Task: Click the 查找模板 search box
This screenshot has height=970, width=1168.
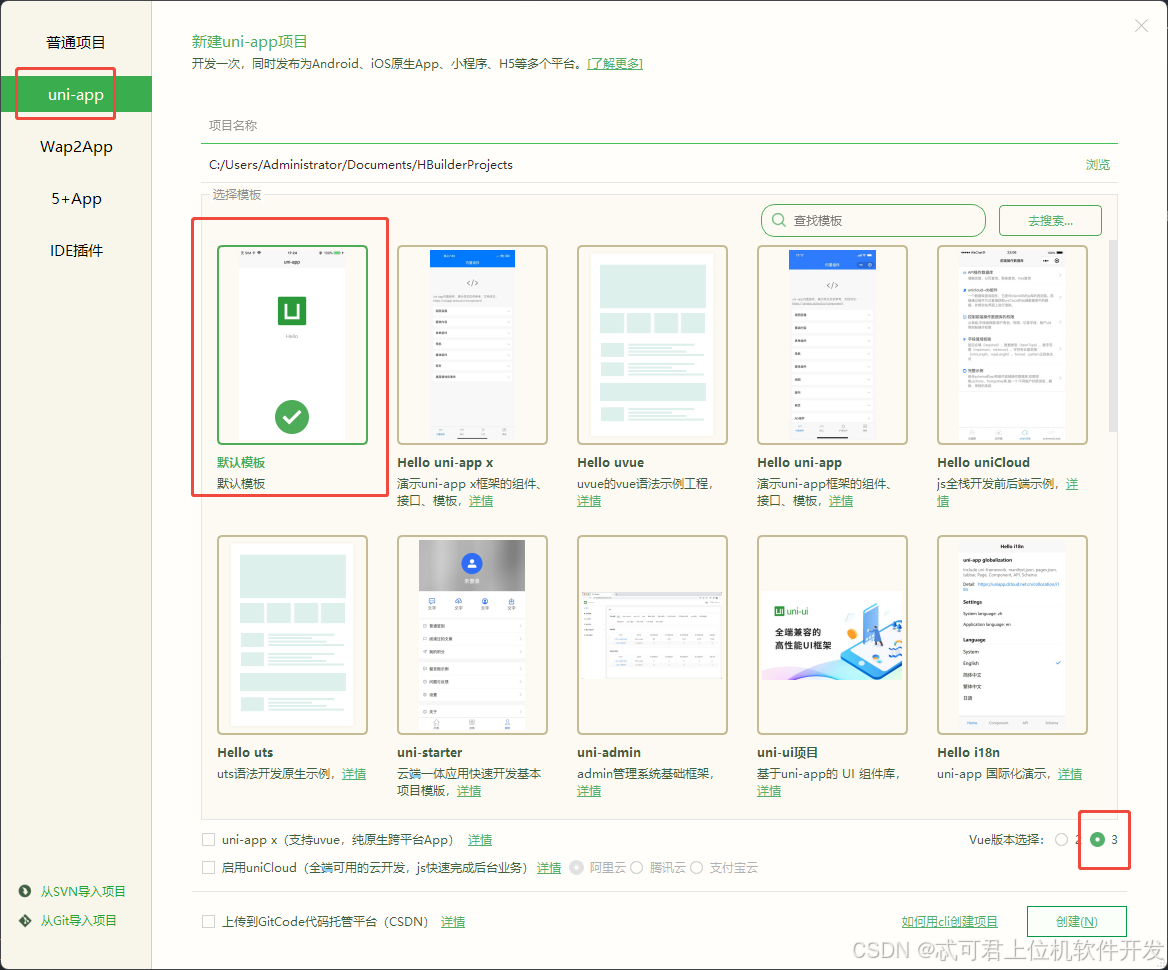Action: (x=873, y=221)
